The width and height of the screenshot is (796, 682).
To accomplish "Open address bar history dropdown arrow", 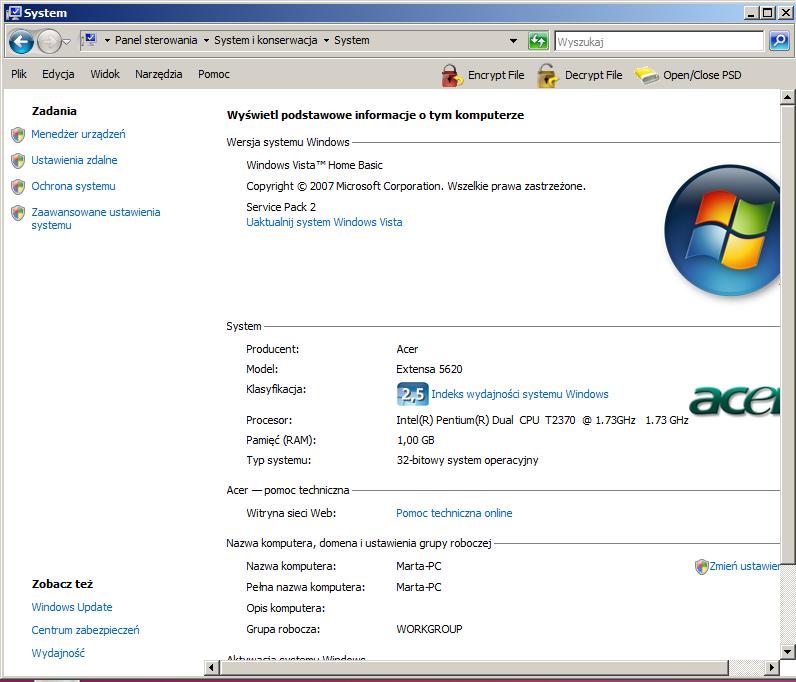I will pos(513,41).
